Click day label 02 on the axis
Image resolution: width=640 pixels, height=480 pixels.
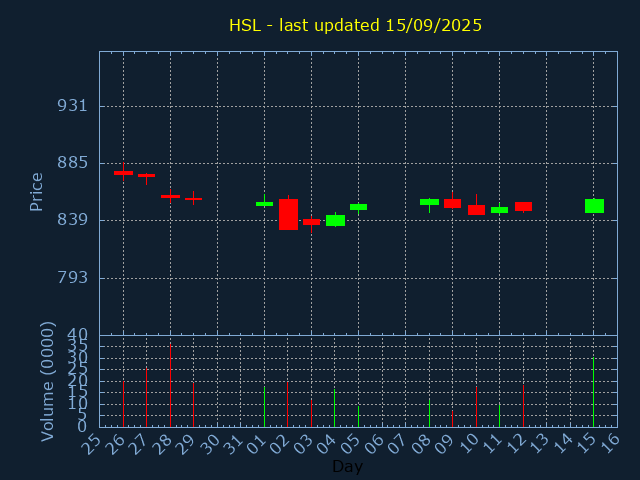[279, 445]
